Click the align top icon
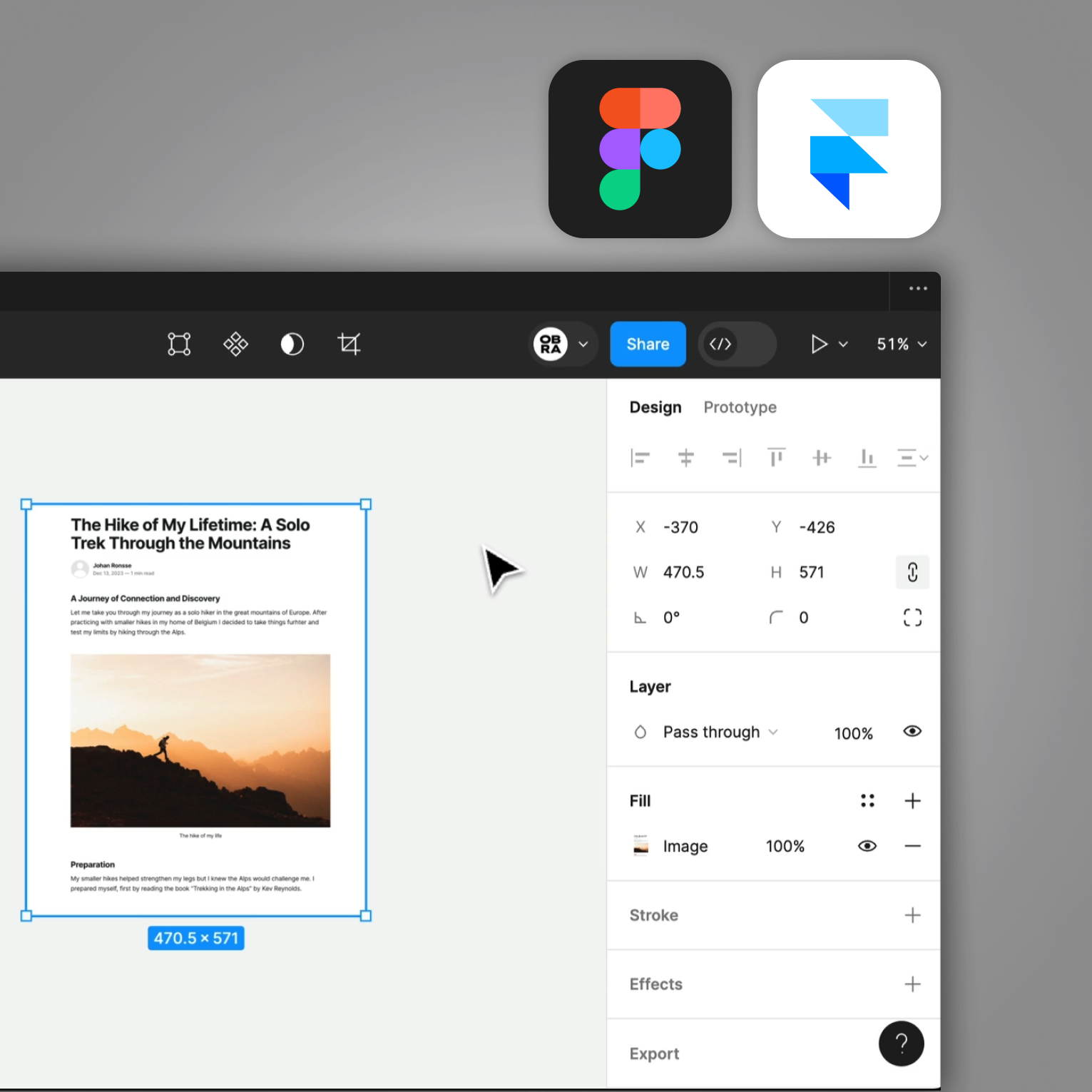Viewport: 1092px width, 1092px height. point(776,458)
